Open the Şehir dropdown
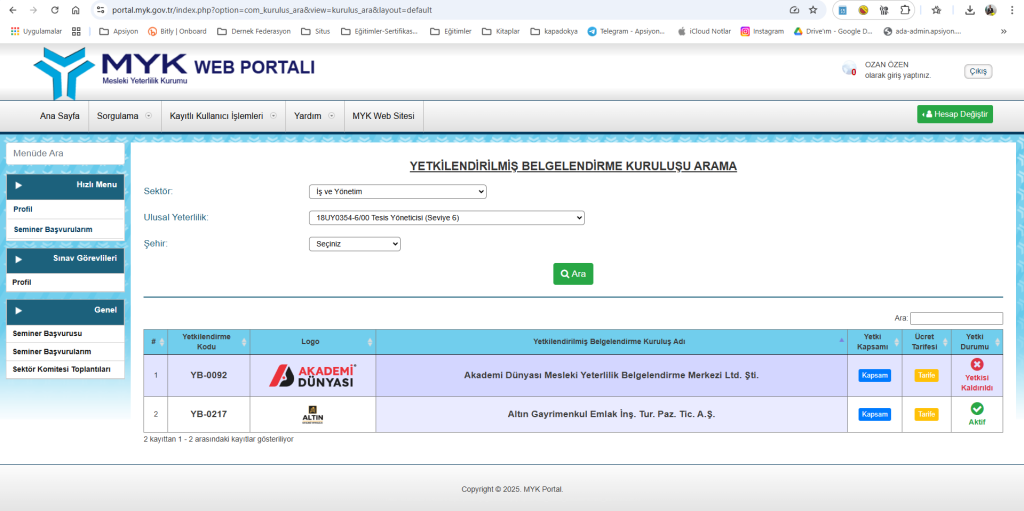The image size is (1024, 511). [x=355, y=244]
